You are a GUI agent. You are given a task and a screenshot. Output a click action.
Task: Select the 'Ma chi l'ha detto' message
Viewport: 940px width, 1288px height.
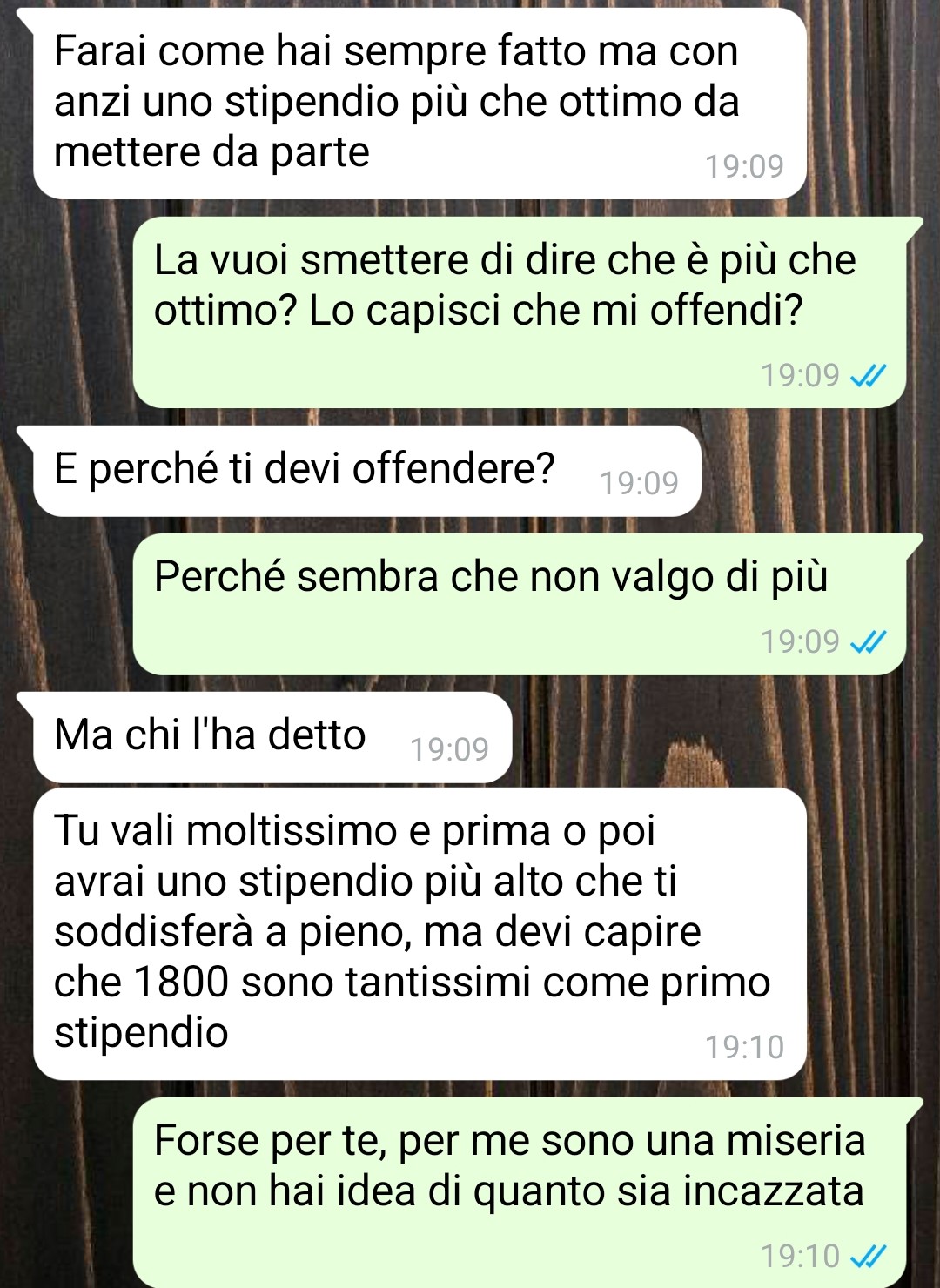point(272,737)
